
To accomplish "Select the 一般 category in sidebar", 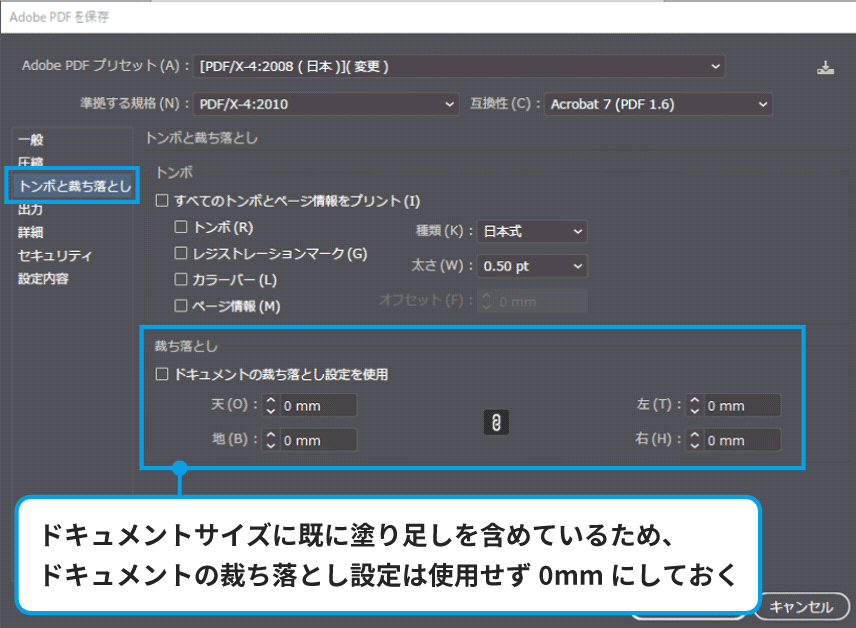I will 31,140.
